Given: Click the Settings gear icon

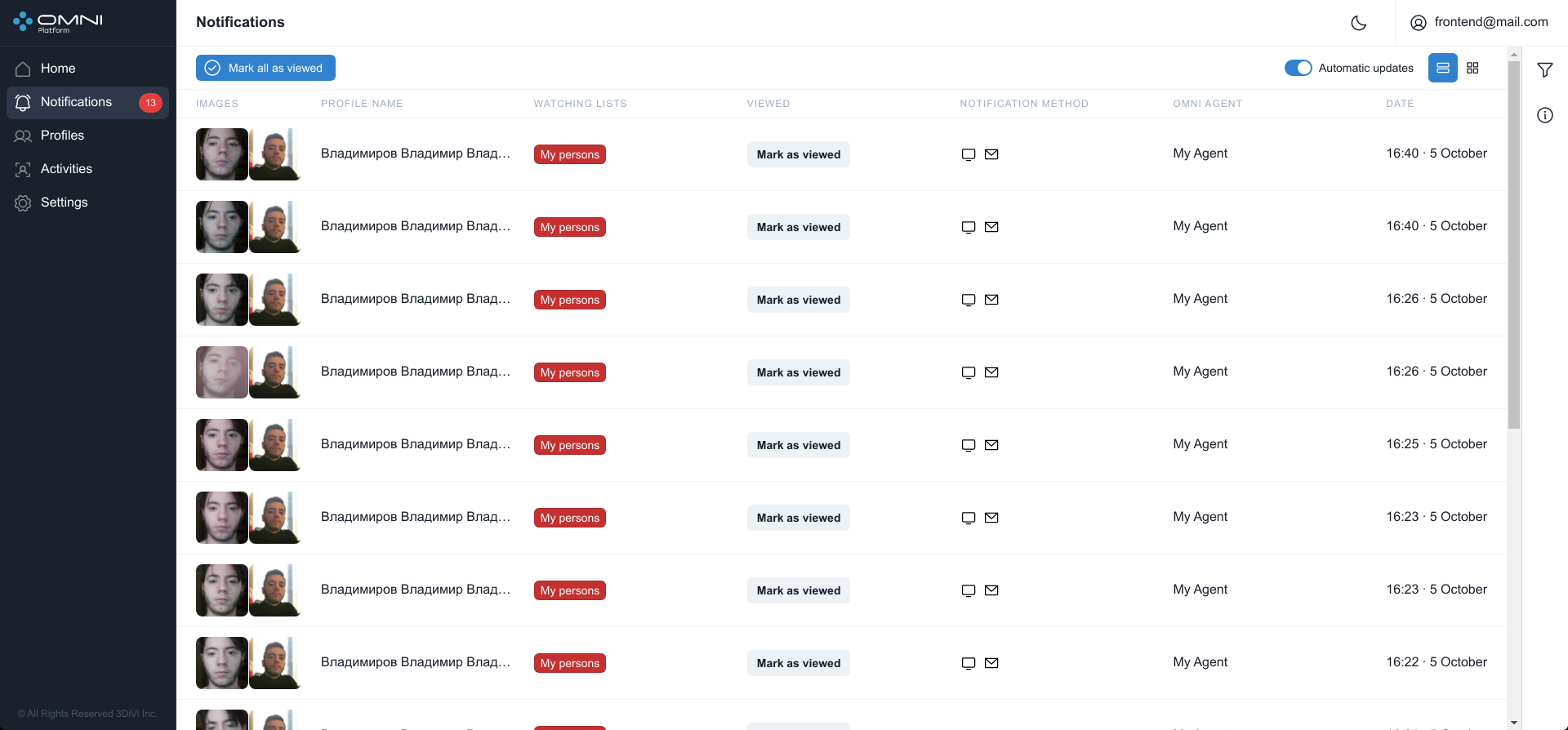Looking at the screenshot, I should (23, 203).
